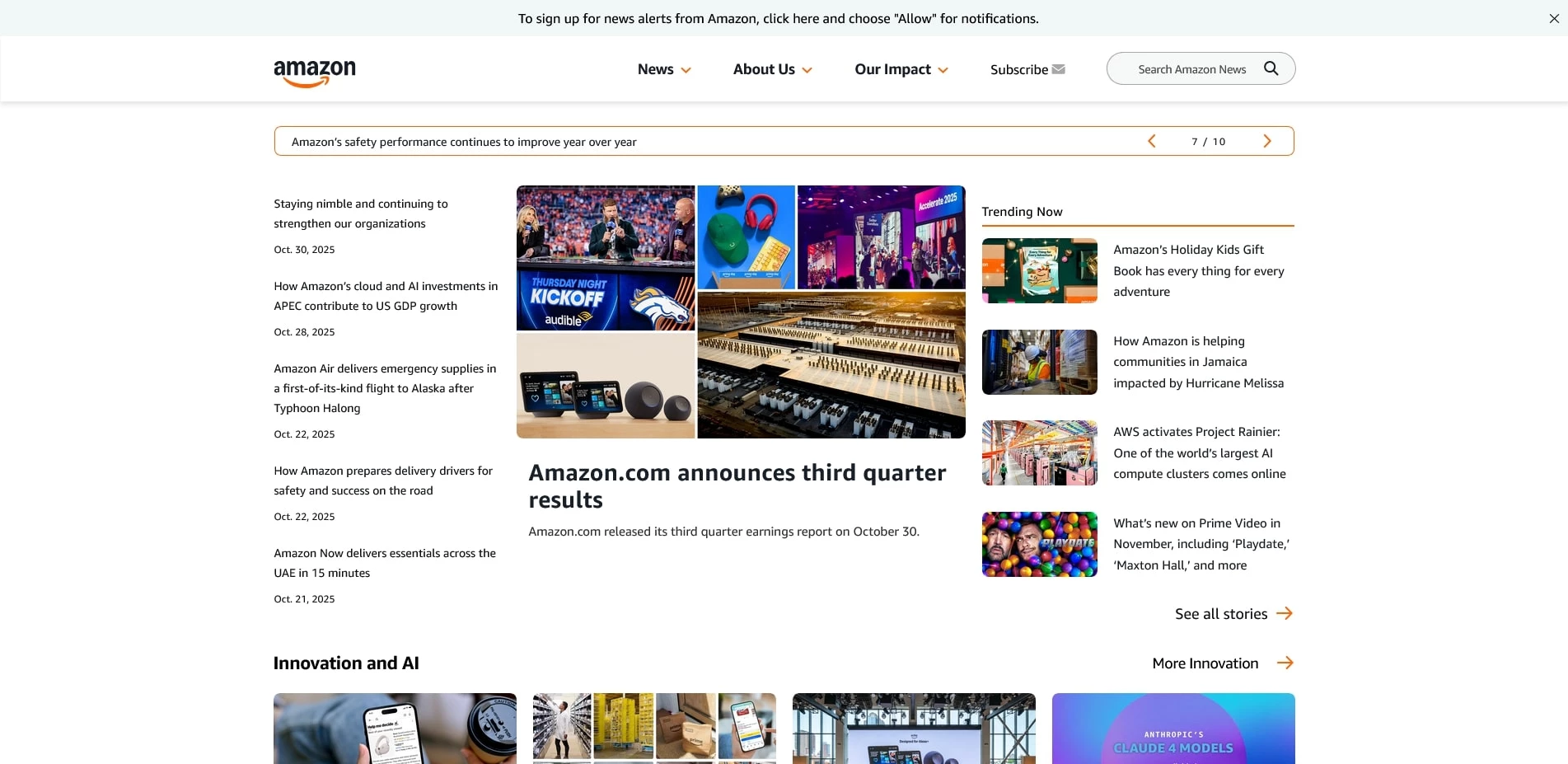Click the arrow icon beside See all stories

[x=1285, y=613]
